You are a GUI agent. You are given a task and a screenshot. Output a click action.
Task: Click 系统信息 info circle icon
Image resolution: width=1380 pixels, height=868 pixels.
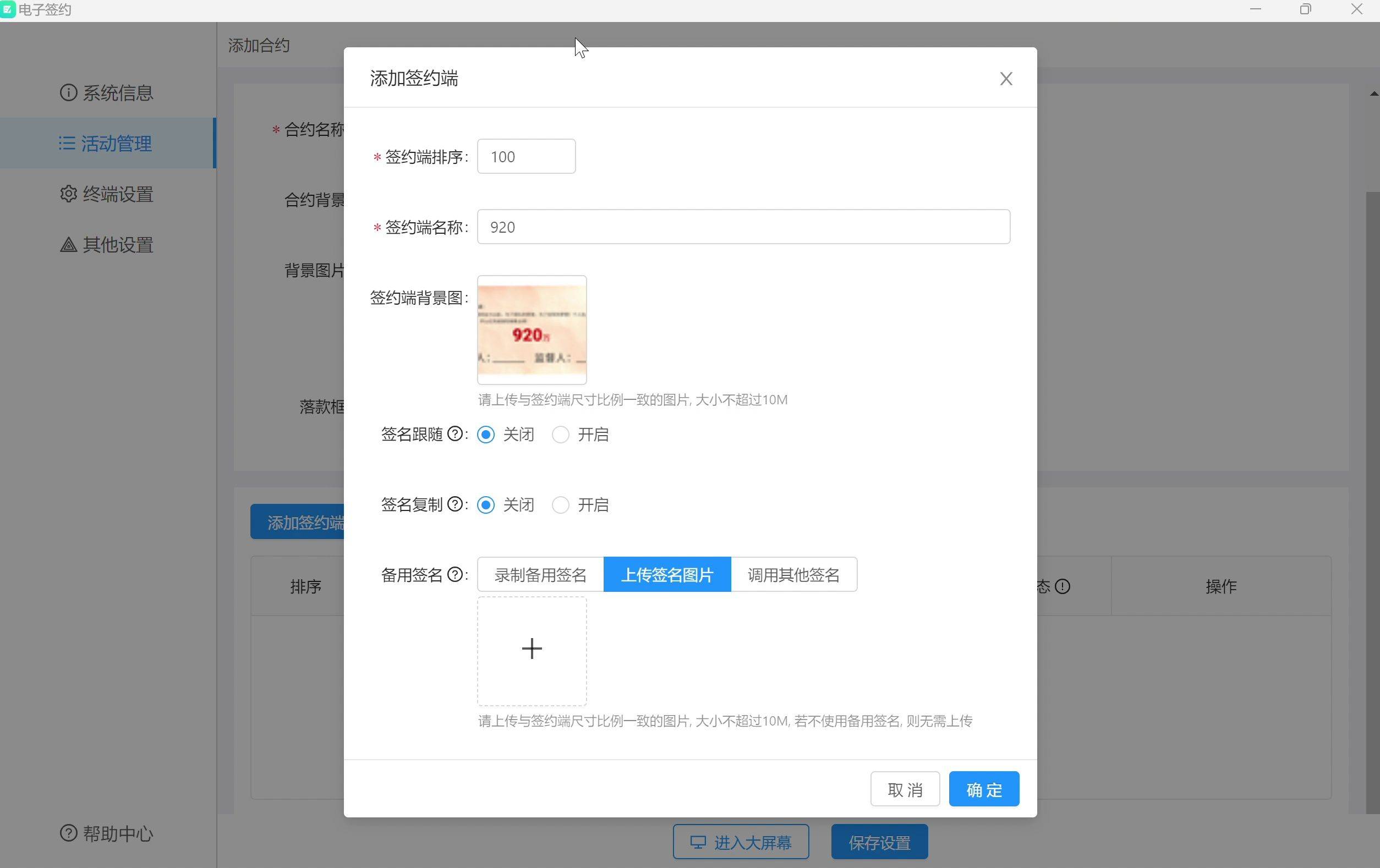click(x=68, y=92)
